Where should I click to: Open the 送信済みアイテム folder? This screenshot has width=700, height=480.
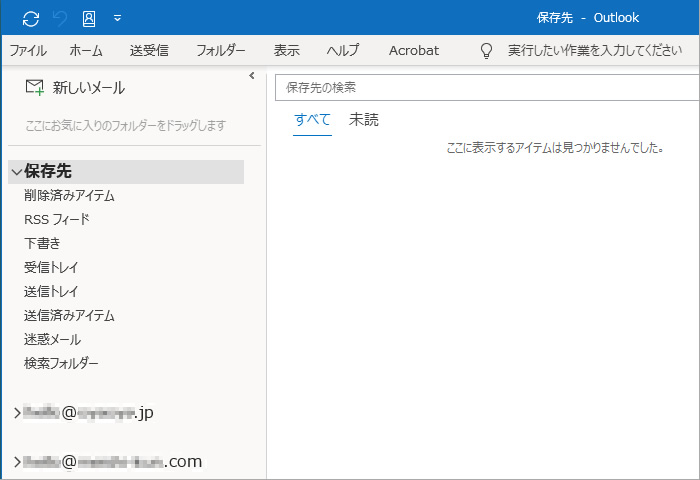coord(69,316)
